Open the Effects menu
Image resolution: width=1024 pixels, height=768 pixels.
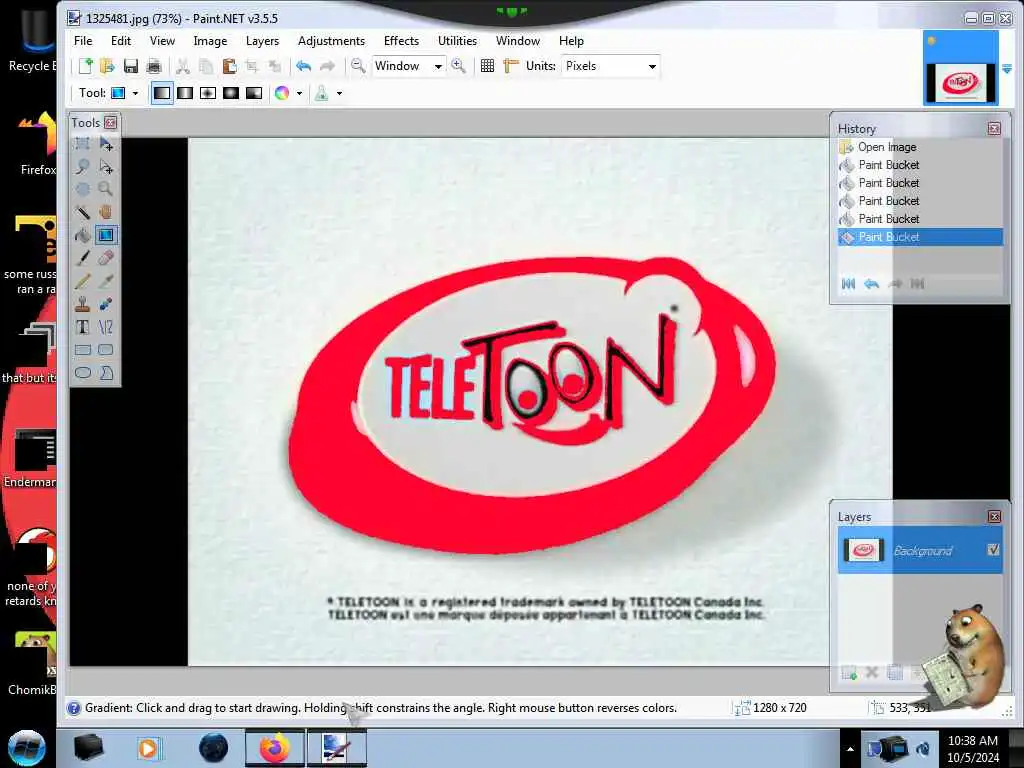point(401,40)
